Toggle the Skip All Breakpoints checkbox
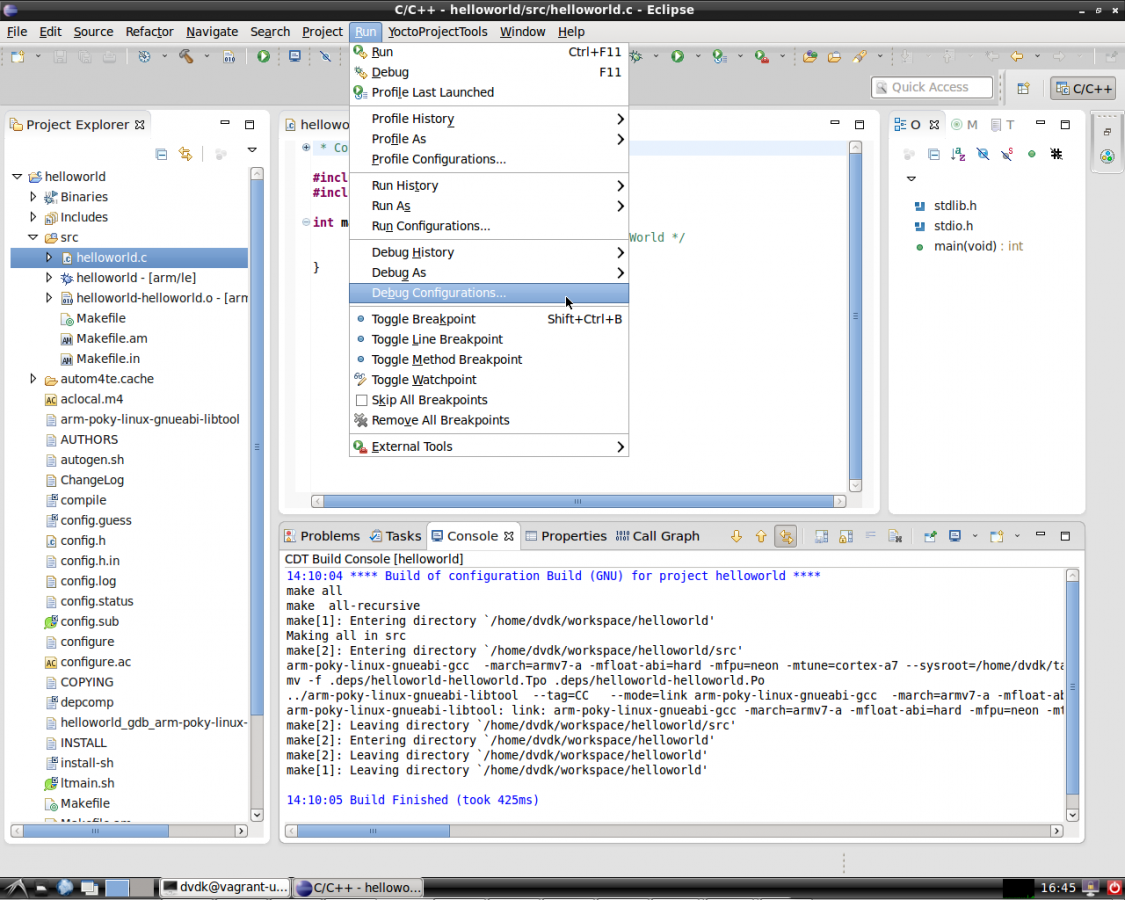 tap(362, 400)
